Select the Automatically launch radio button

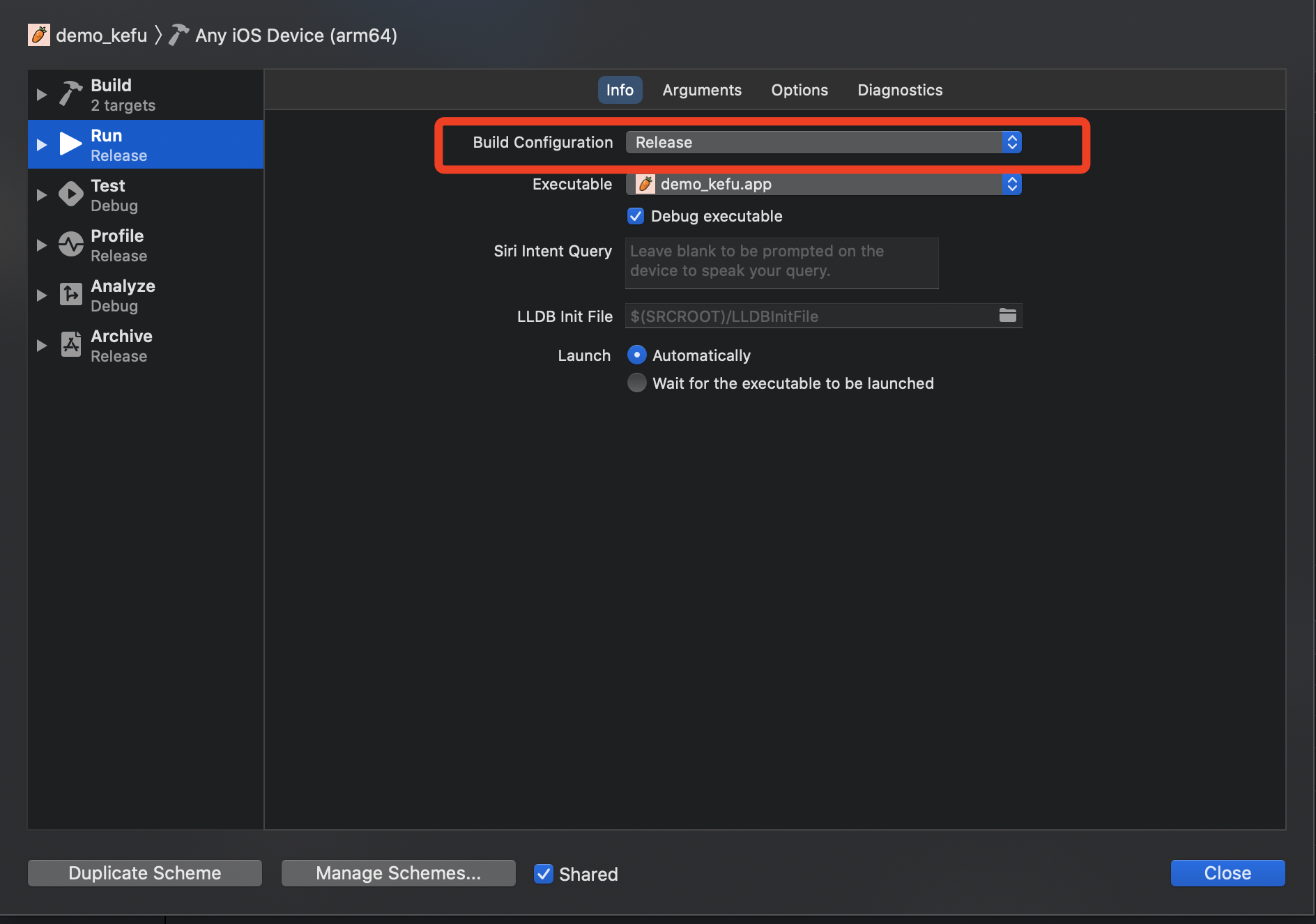coord(637,355)
